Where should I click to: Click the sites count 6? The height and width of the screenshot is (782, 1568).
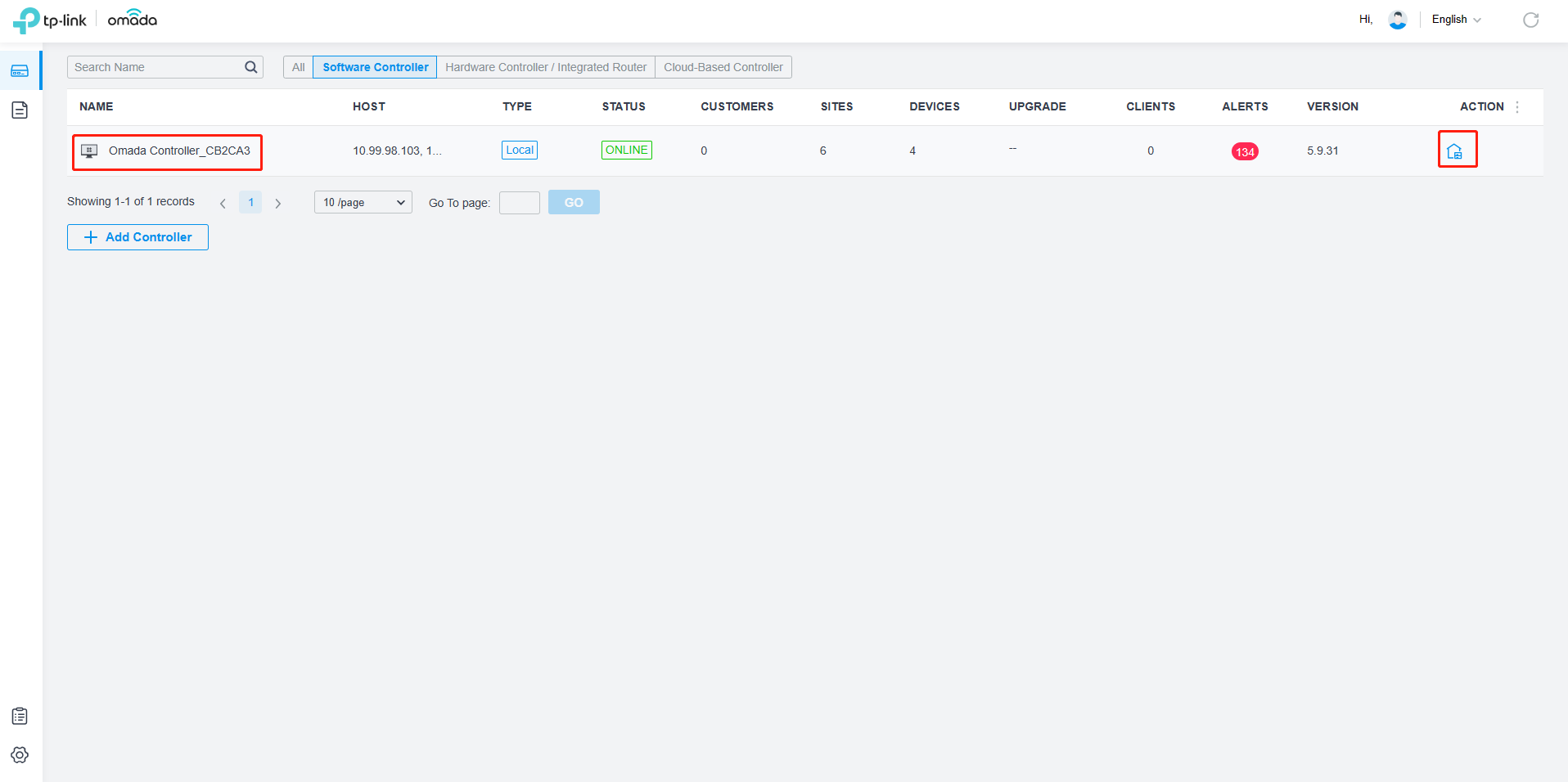click(x=823, y=151)
